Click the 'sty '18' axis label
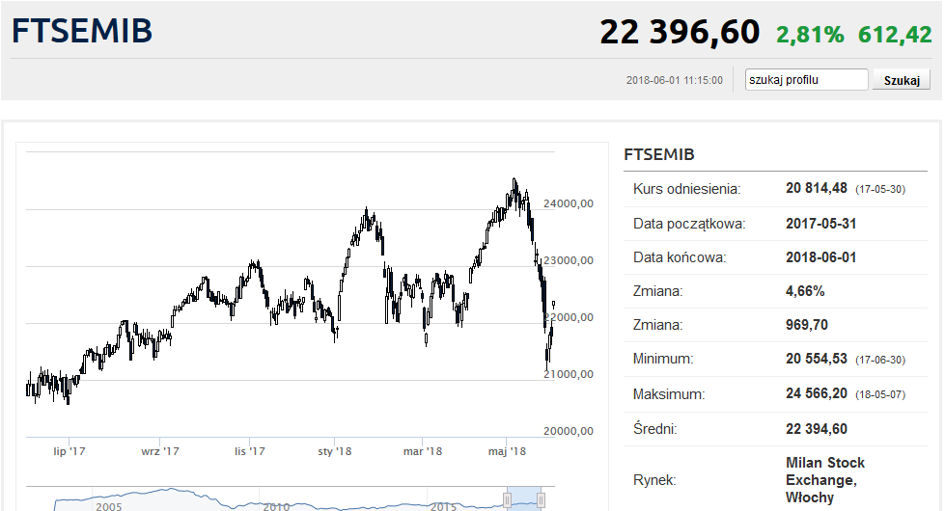Screen dimensions: 945x511 pos(334,451)
